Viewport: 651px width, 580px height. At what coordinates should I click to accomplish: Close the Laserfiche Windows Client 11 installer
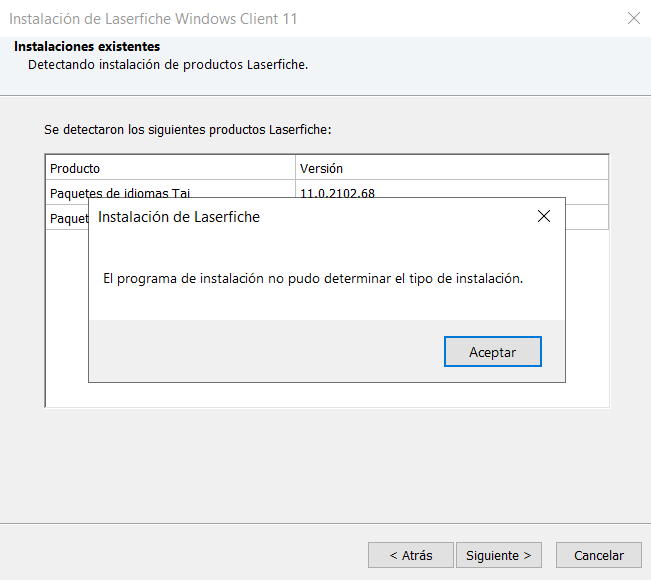tap(633, 19)
